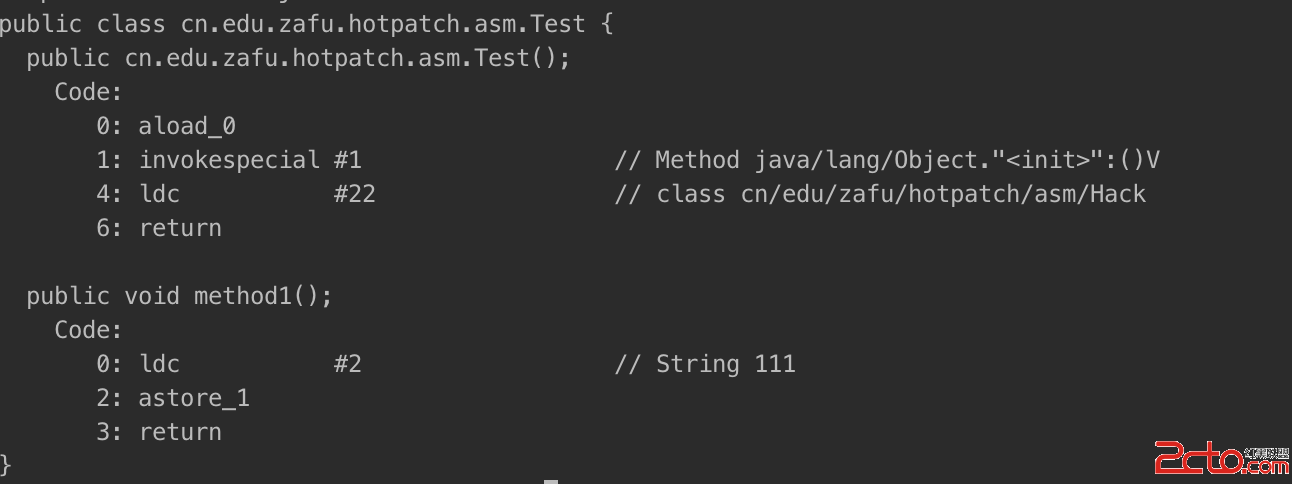
Task: Click the "Code:" label under the constructor
Action: coord(88,92)
